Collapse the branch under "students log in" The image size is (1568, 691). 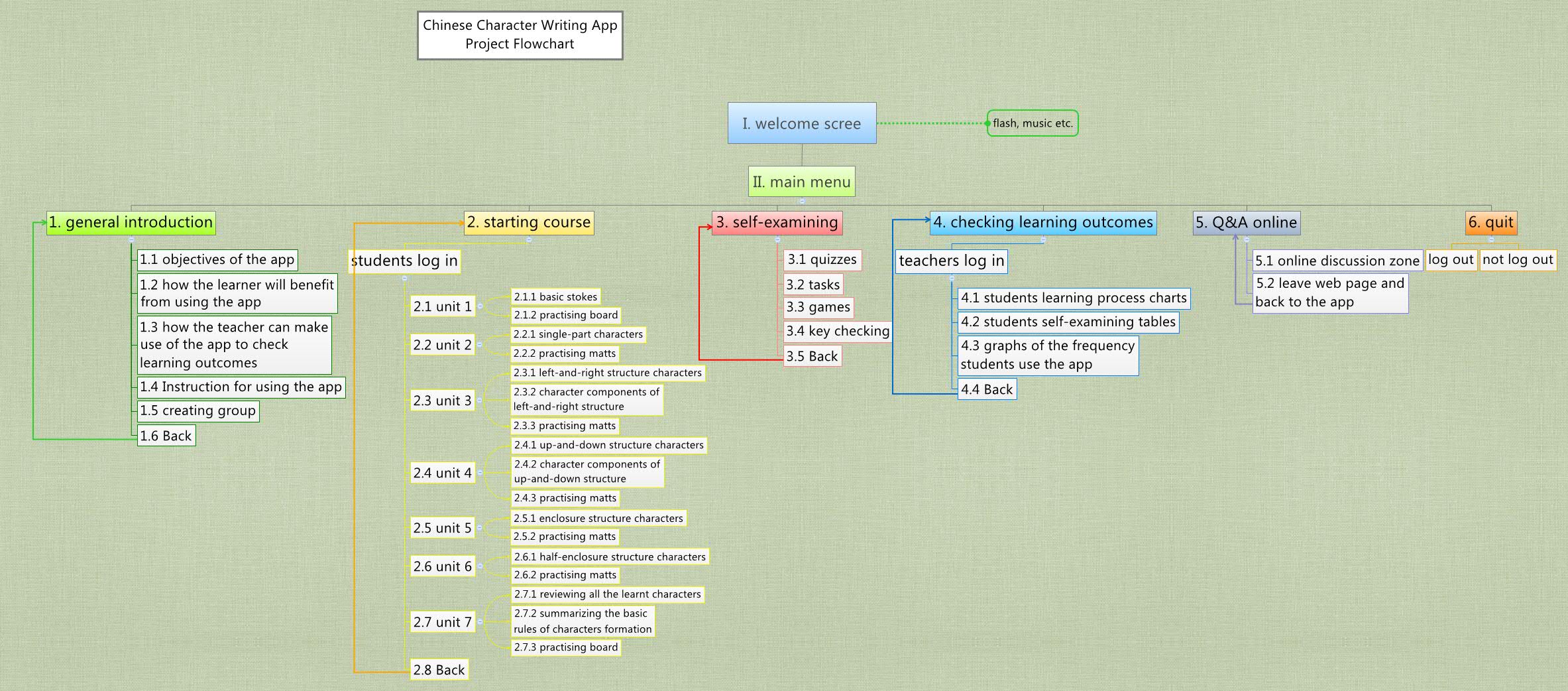pyautogui.click(x=405, y=279)
